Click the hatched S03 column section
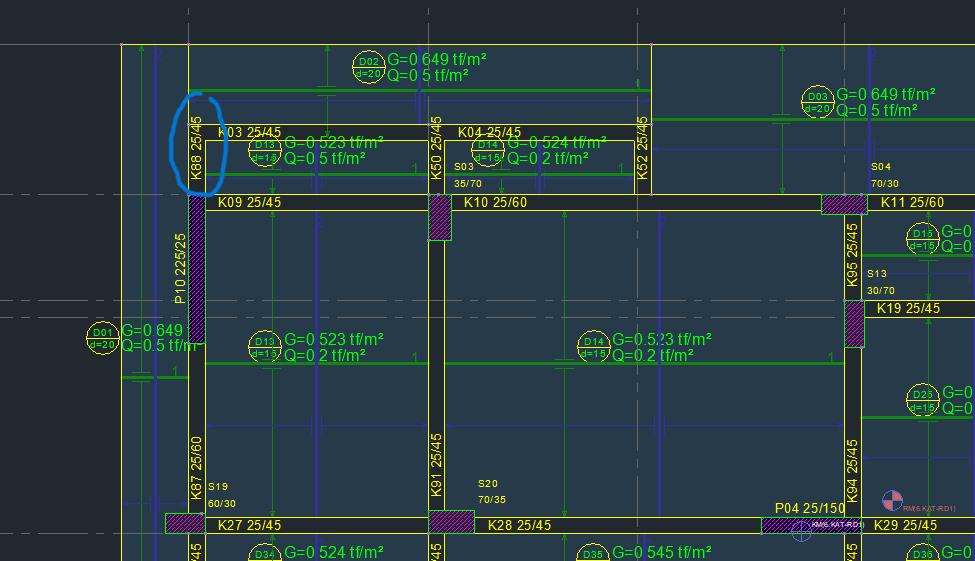Viewport: 975px width, 561px height. tap(440, 217)
